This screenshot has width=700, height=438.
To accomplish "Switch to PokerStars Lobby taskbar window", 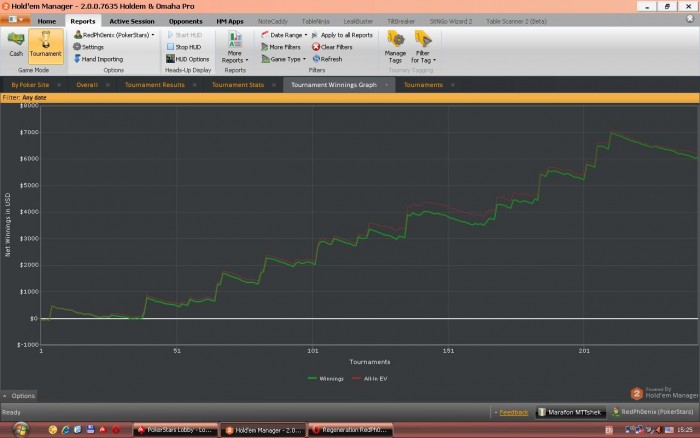I will (x=175, y=430).
